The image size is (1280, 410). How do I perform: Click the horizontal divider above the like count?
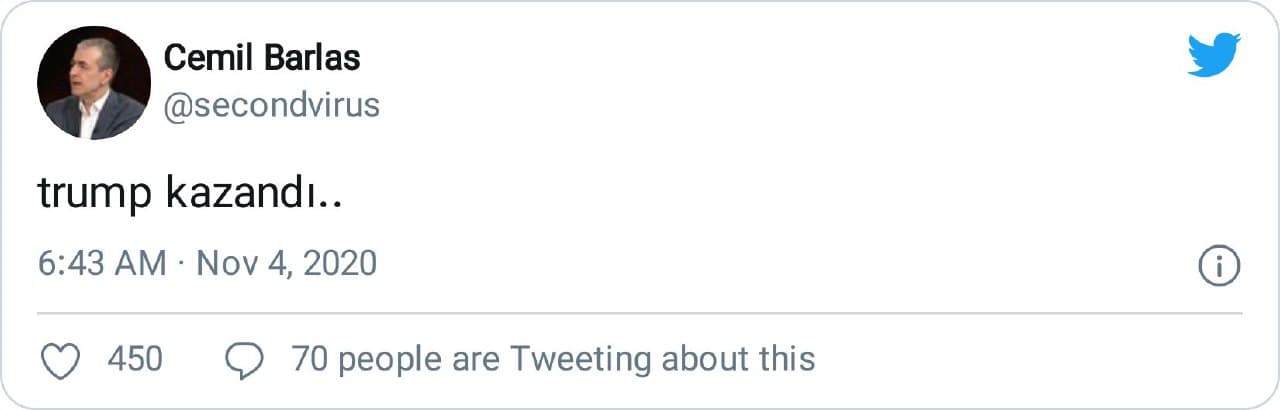point(640,313)
